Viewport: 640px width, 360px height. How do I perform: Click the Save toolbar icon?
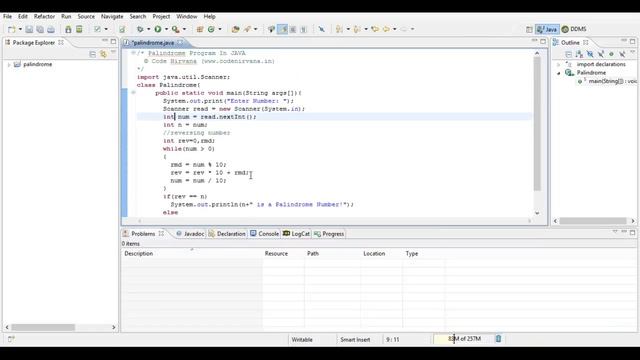tap(29, 29)
